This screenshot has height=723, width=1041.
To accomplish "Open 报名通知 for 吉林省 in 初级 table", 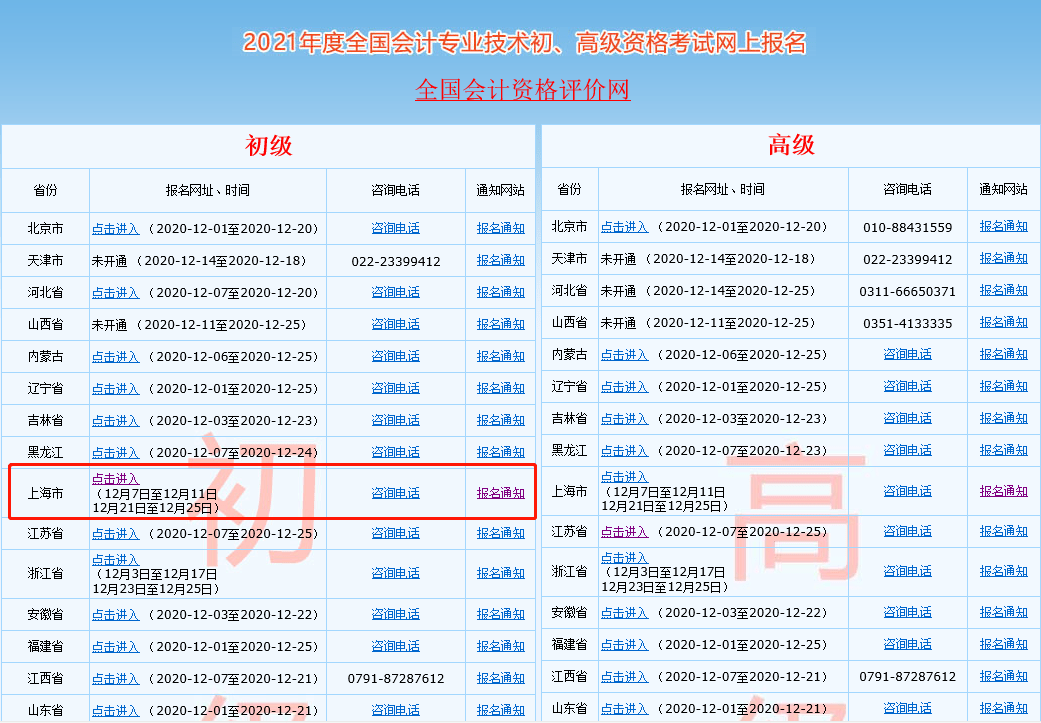I will 501,420.
